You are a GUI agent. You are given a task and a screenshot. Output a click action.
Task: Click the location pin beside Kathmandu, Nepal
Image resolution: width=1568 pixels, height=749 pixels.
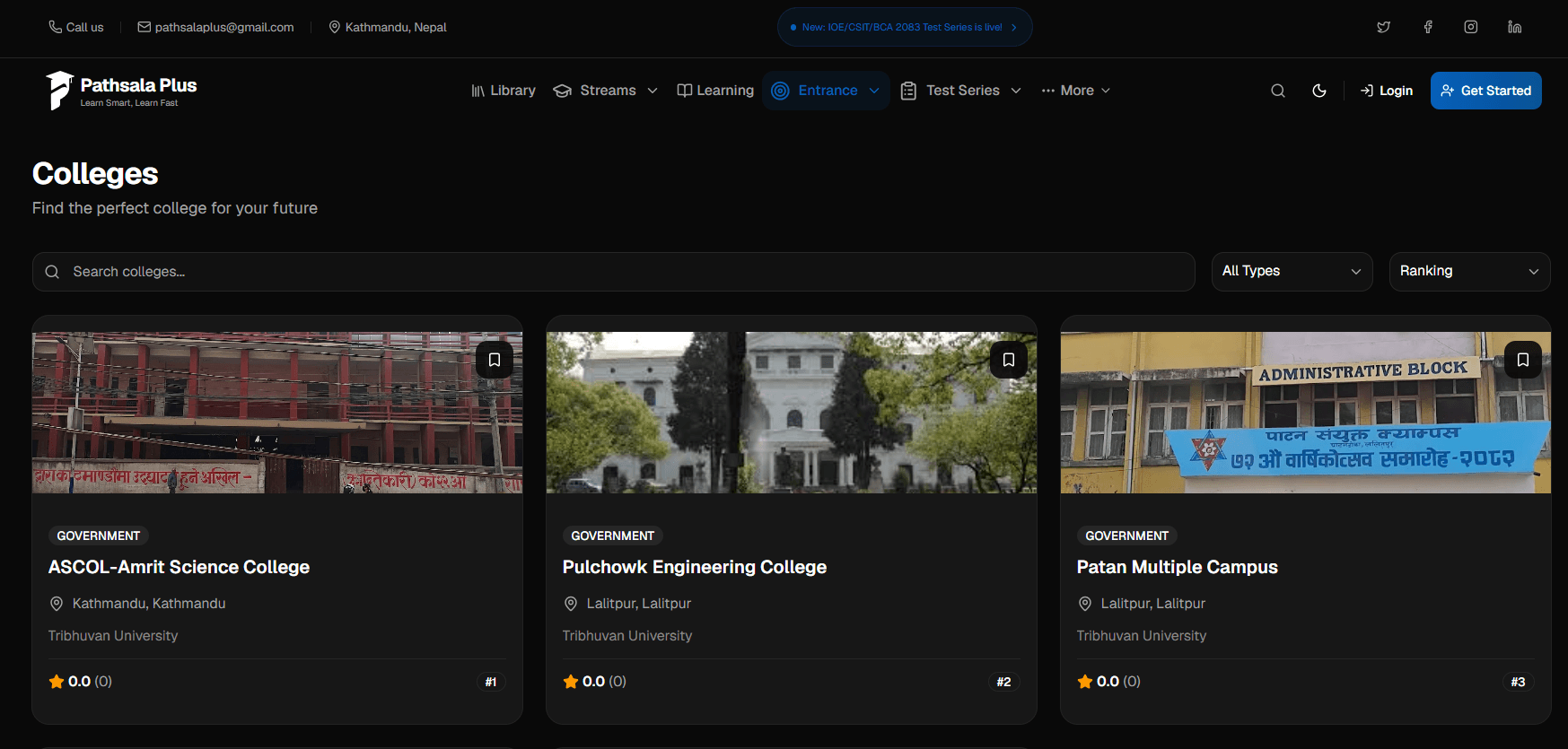pyautogui.click(x=335, y=27)
